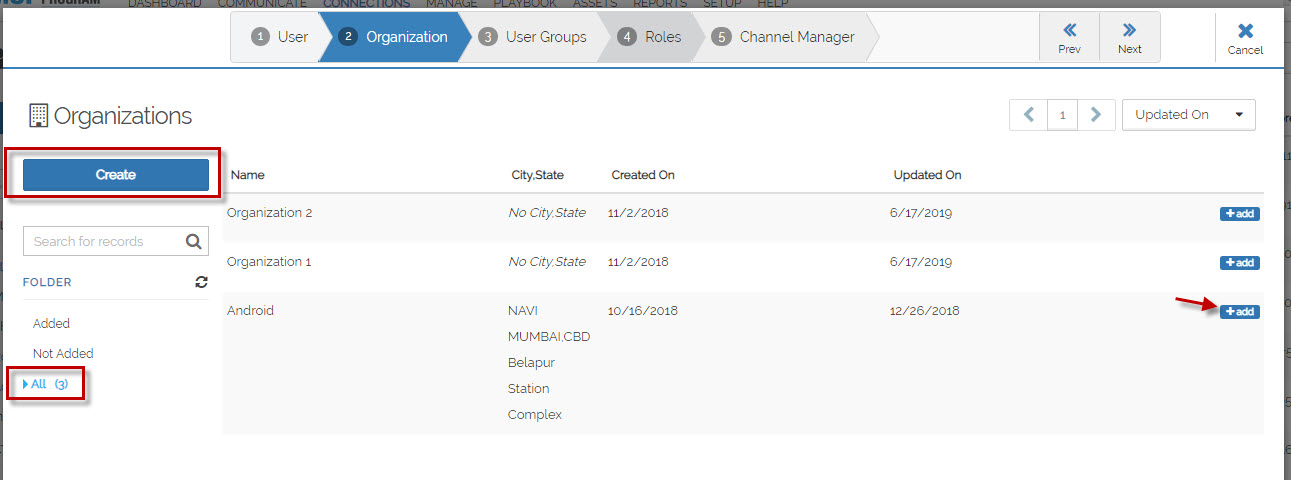Open the PLAYBOOK menu in the background

point(524,4)
